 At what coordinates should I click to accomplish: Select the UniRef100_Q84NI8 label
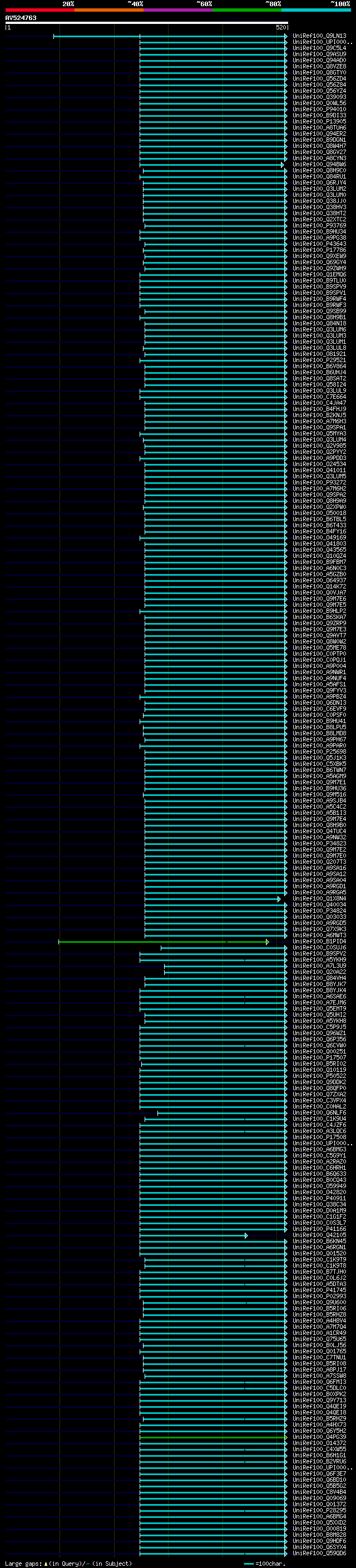(319, 323)
